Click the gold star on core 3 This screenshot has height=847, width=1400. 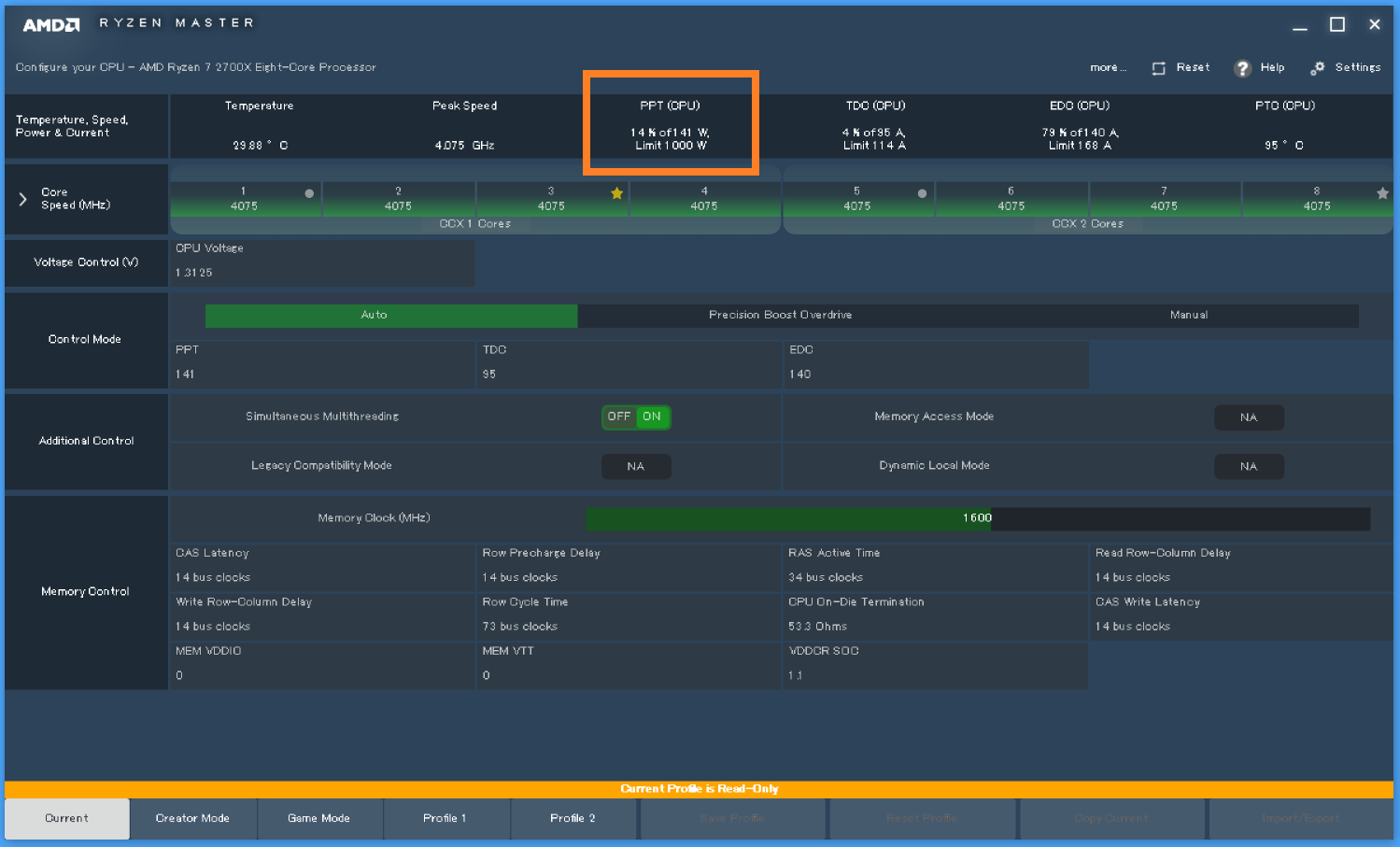616,193
